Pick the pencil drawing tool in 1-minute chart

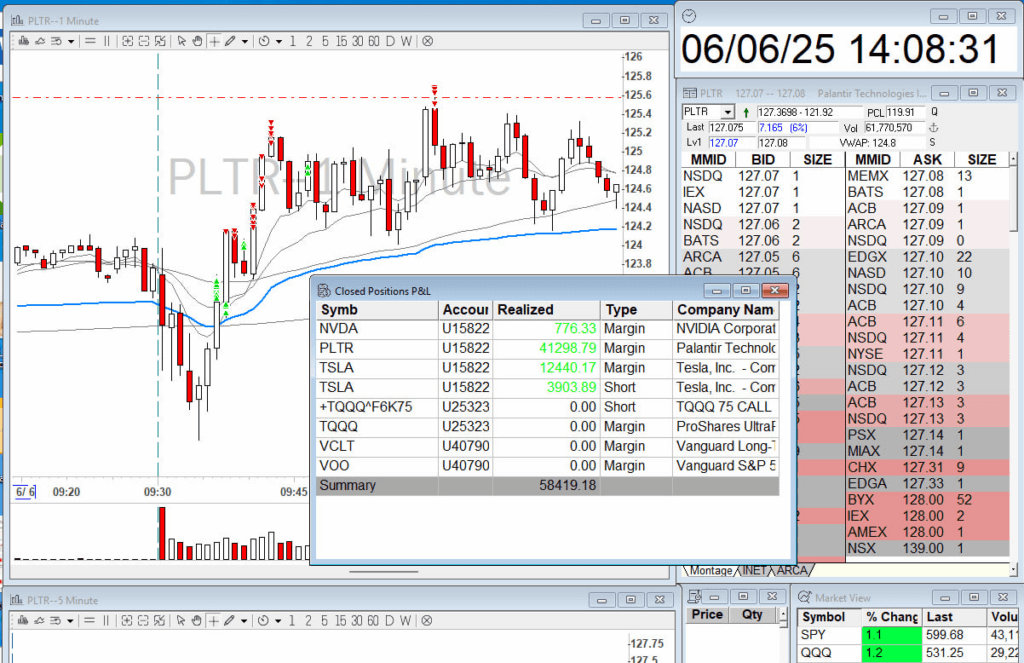[229, 41]
